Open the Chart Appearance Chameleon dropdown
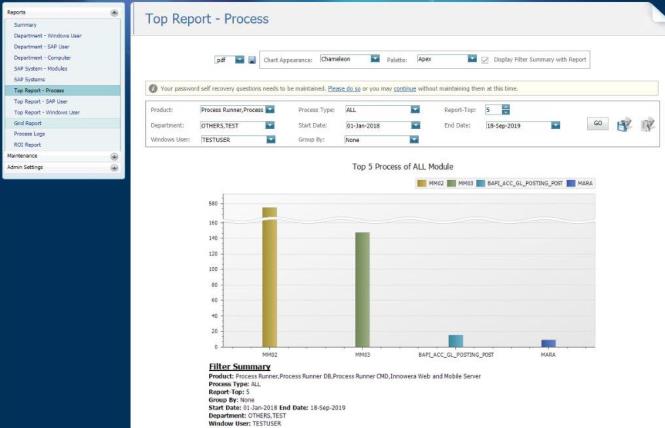665x428 pixels. [x=375, y=59]
